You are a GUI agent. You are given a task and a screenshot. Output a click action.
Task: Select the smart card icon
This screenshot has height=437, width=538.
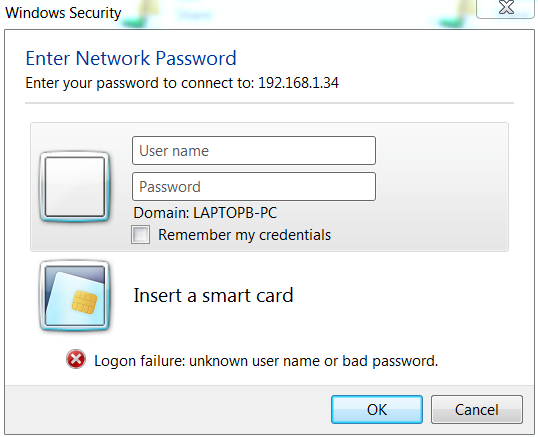point(75,296)
